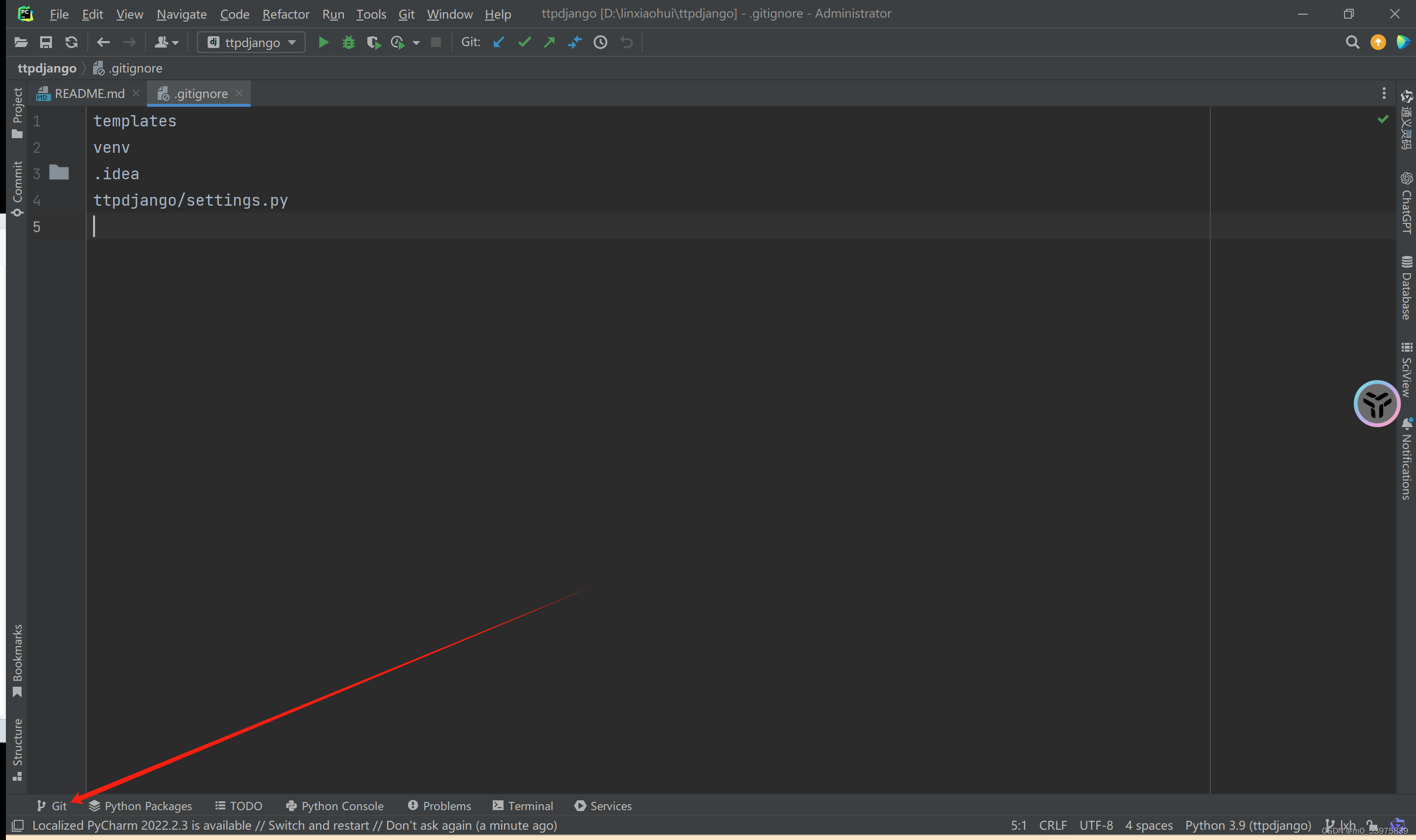Click Save All disk icon
Image resolution: width=1416 pixels, height=840 pixels.
point(46,43)
